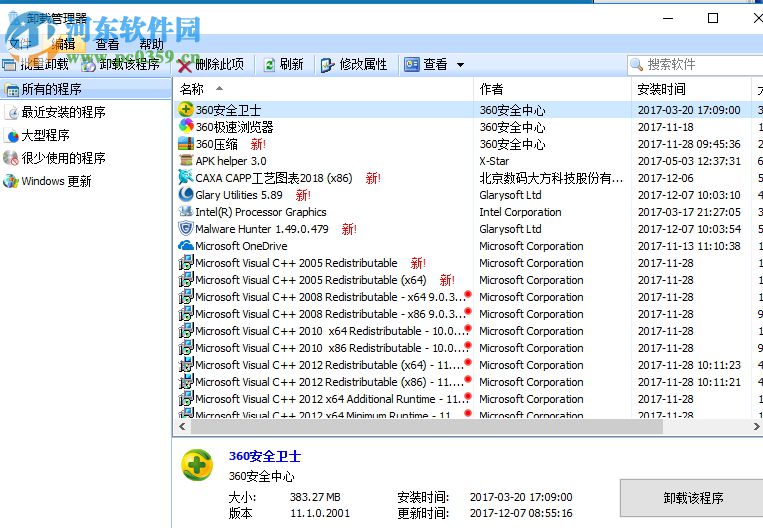Click the refresh (刷新) toolbar icon
Screen dimensions: 763x528
tap(269, 65)
